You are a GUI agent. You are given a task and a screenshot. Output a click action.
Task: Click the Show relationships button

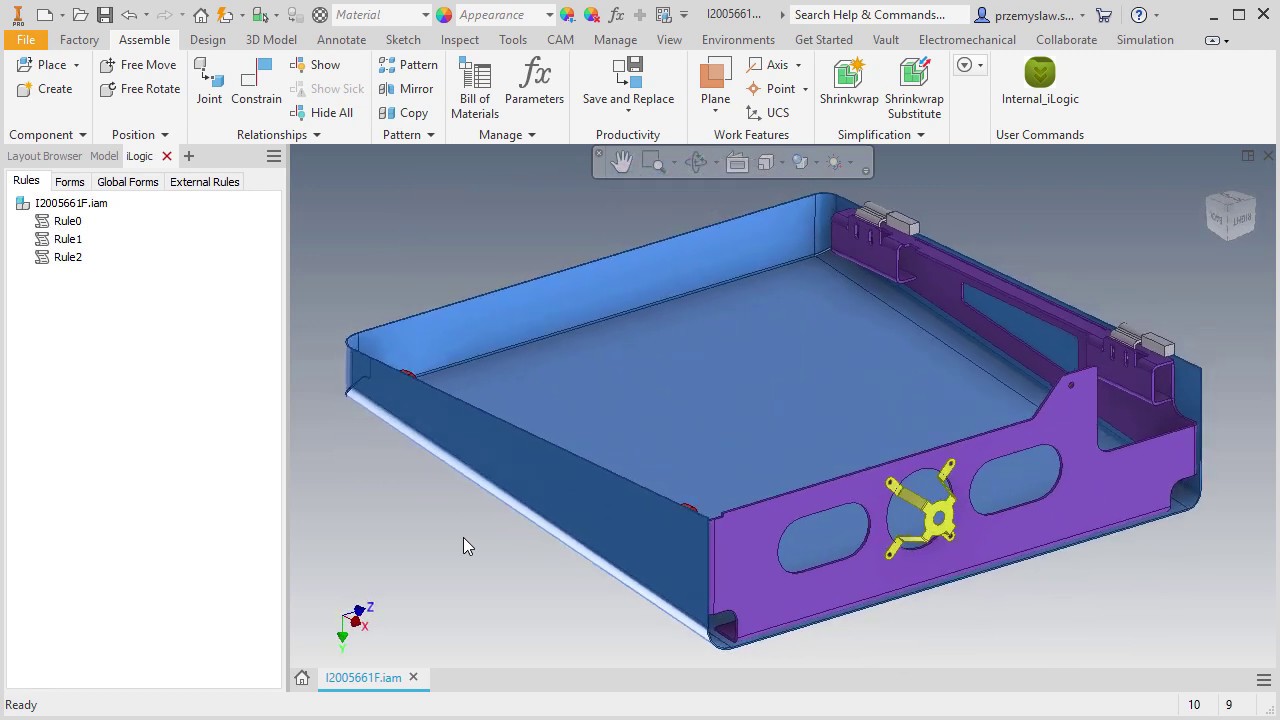pos(315,65)
